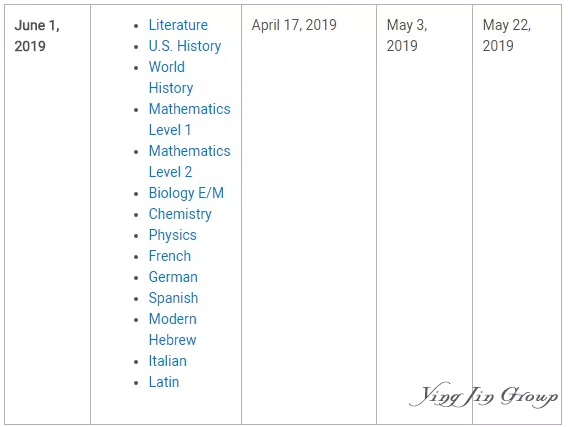Open the World History link
568x427 pixels.
(171, 78)
